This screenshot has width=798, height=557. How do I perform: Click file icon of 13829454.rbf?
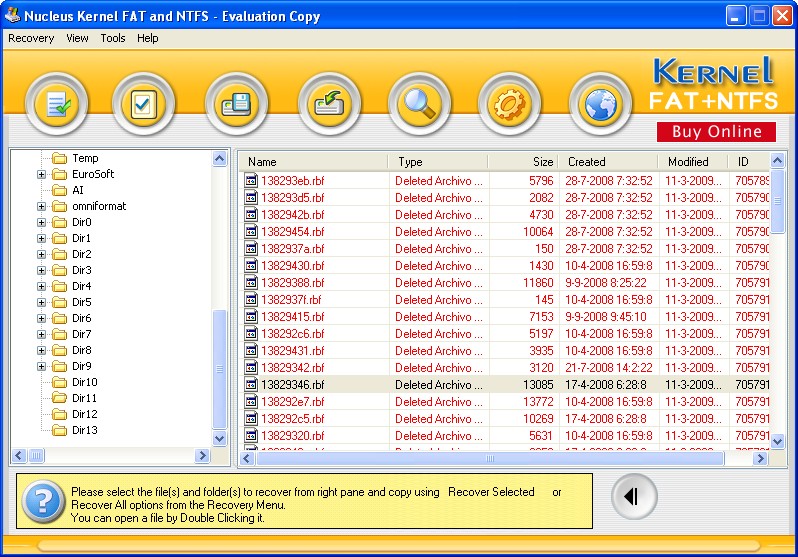(251, 231)
